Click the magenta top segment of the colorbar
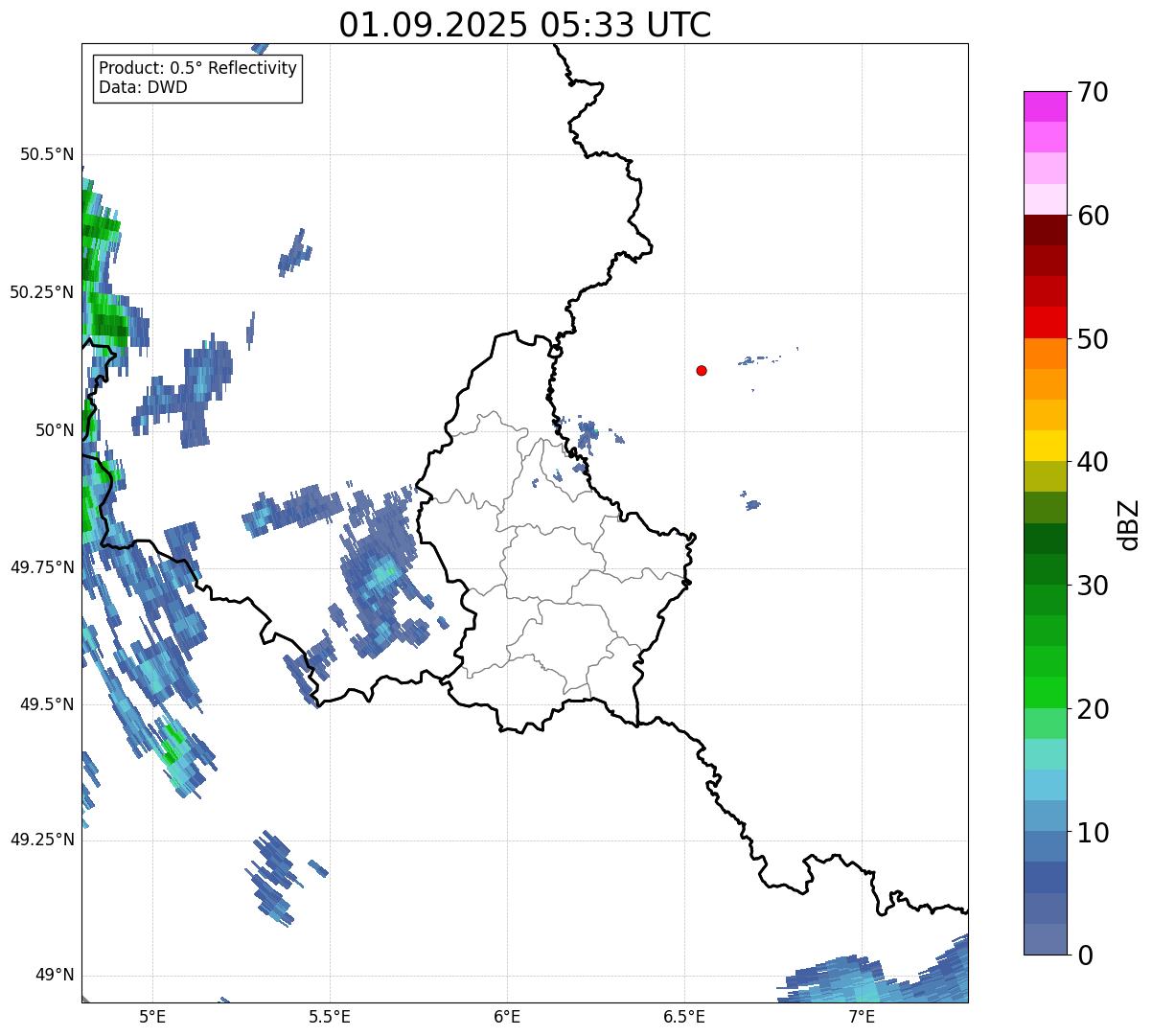Screen dimensions: 1152x1036 pos(1045,106)
